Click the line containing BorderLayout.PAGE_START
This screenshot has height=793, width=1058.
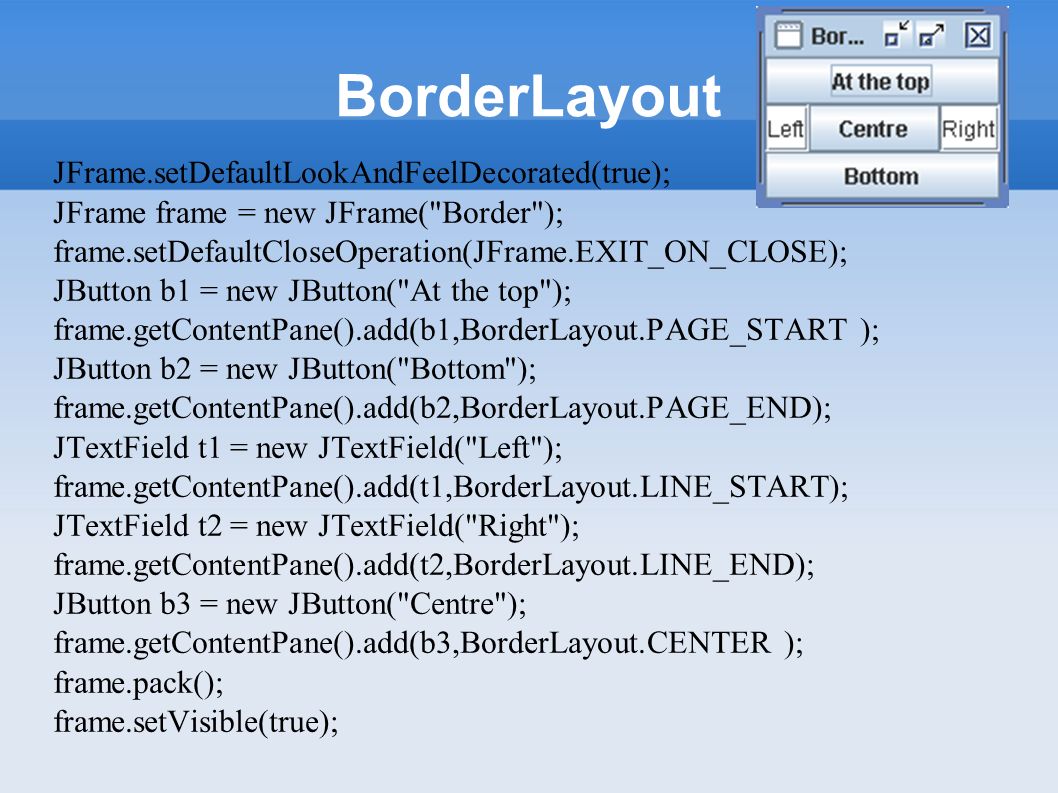[466, 331]
